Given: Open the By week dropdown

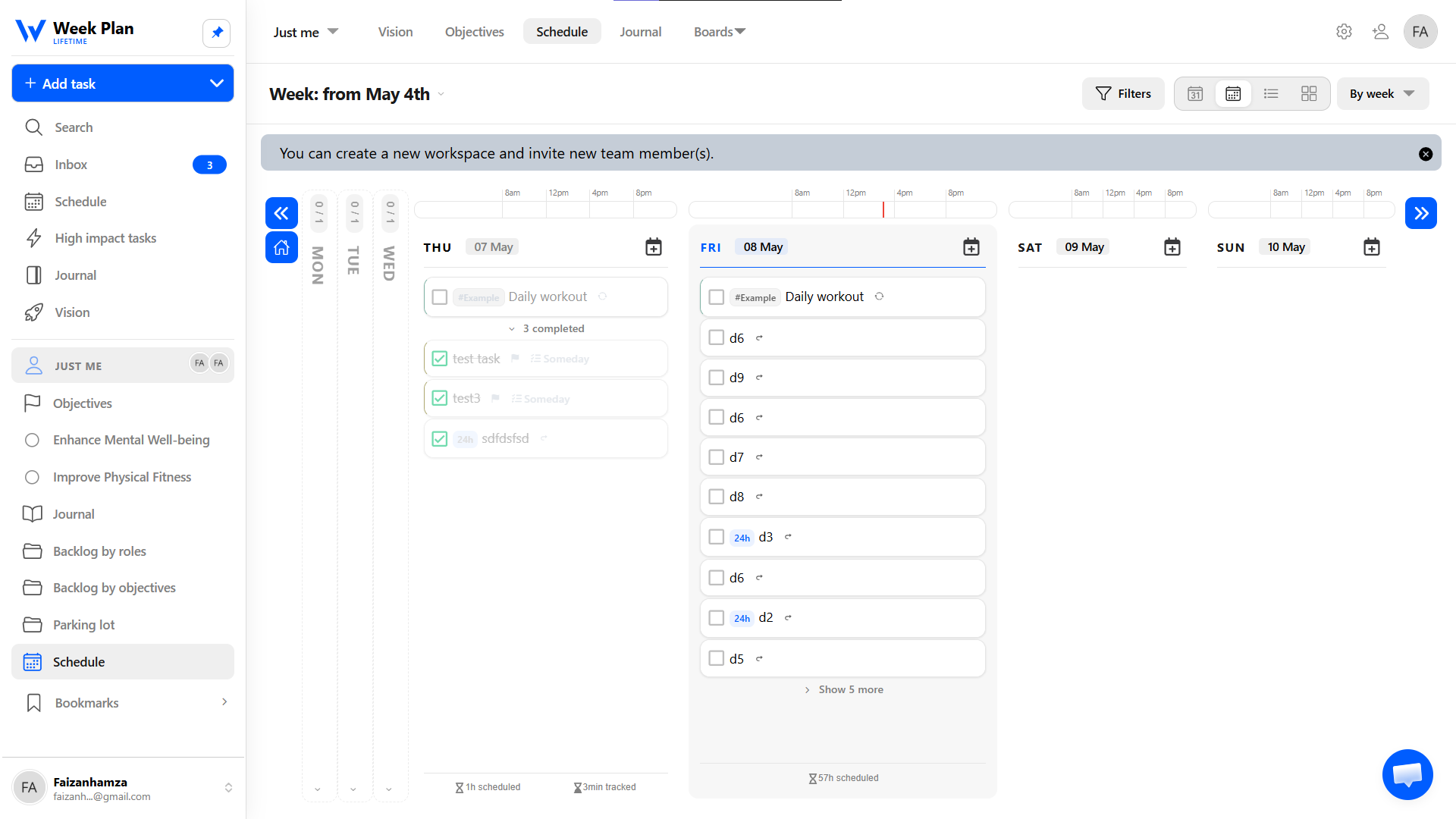Looking at the screenshot, I should [x=1382, y=94].
